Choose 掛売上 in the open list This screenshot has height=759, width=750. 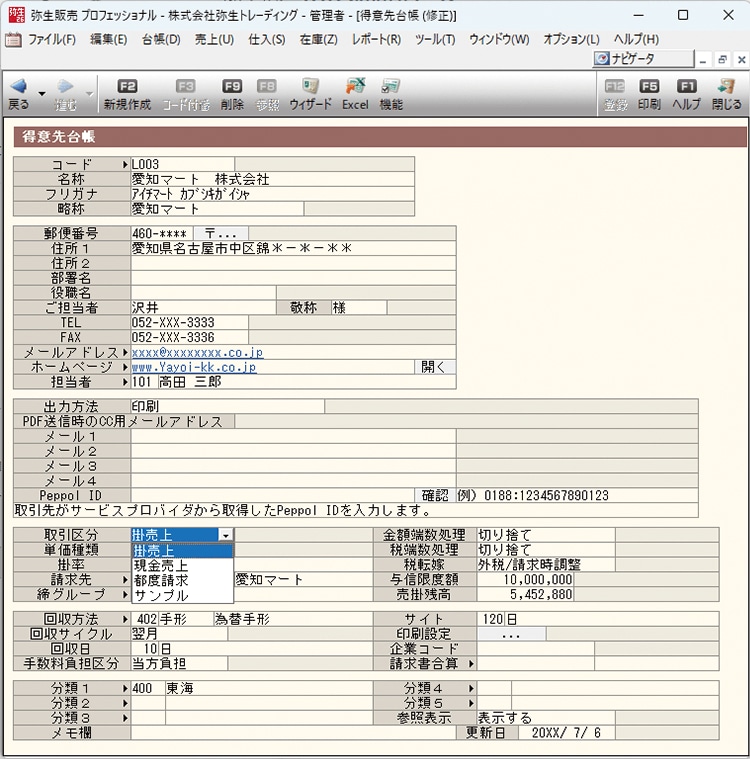[183, 551]
